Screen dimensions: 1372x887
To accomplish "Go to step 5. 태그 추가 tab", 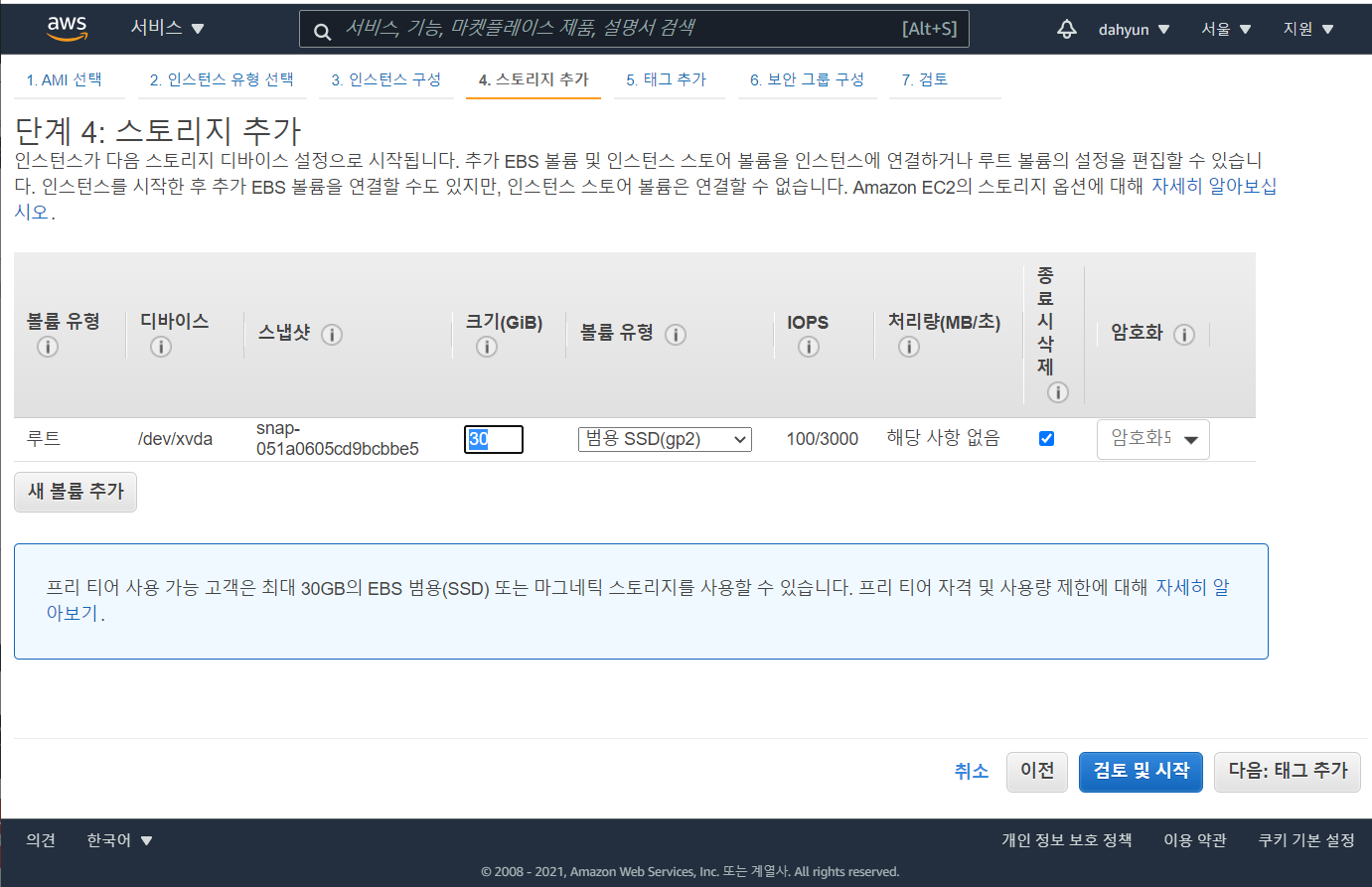I will click(667, 79).
